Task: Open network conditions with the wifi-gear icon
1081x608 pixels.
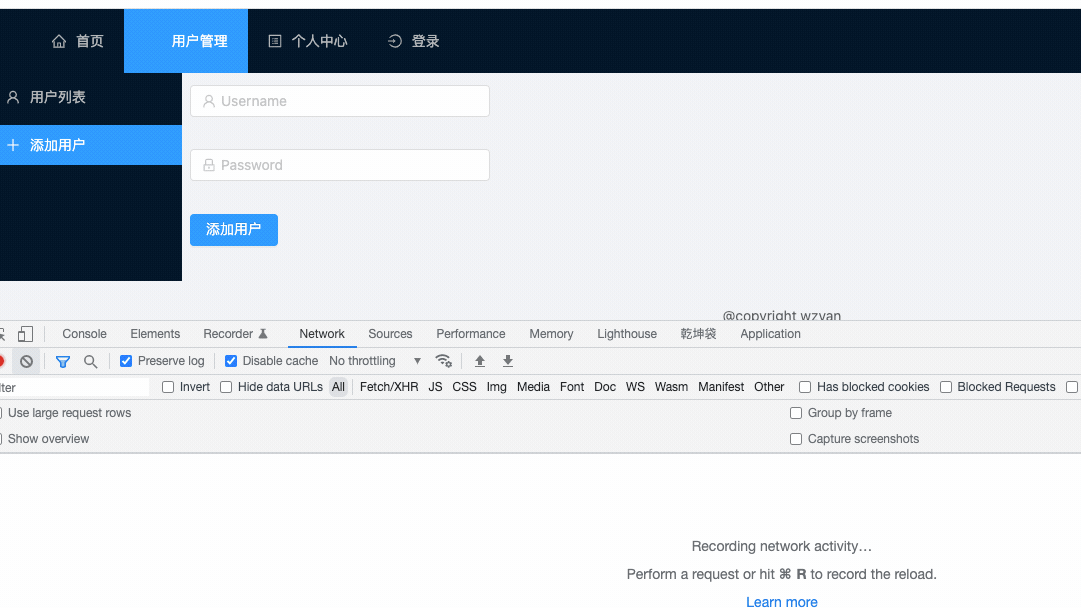Action: click(x=443, y=361)
